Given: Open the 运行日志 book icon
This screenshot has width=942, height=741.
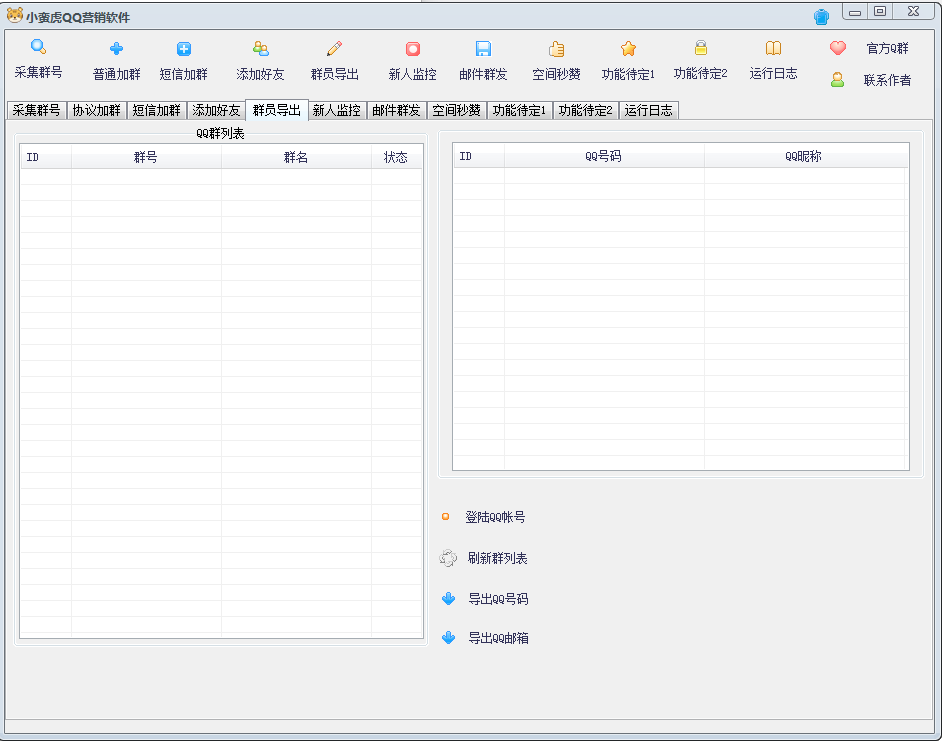Looking at the screenshot, I should click(773, 48).
